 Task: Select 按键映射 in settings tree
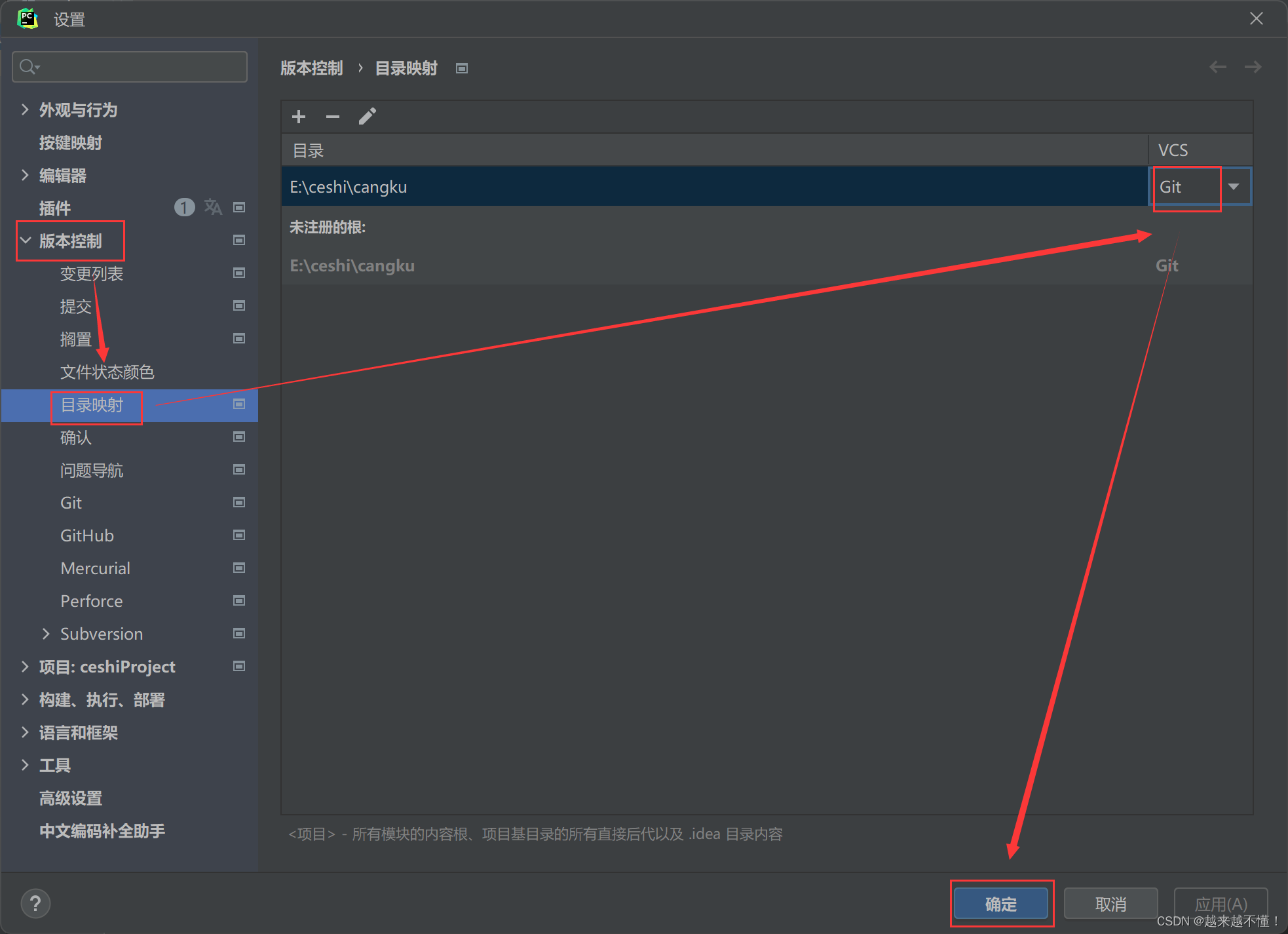click(71, 143)
